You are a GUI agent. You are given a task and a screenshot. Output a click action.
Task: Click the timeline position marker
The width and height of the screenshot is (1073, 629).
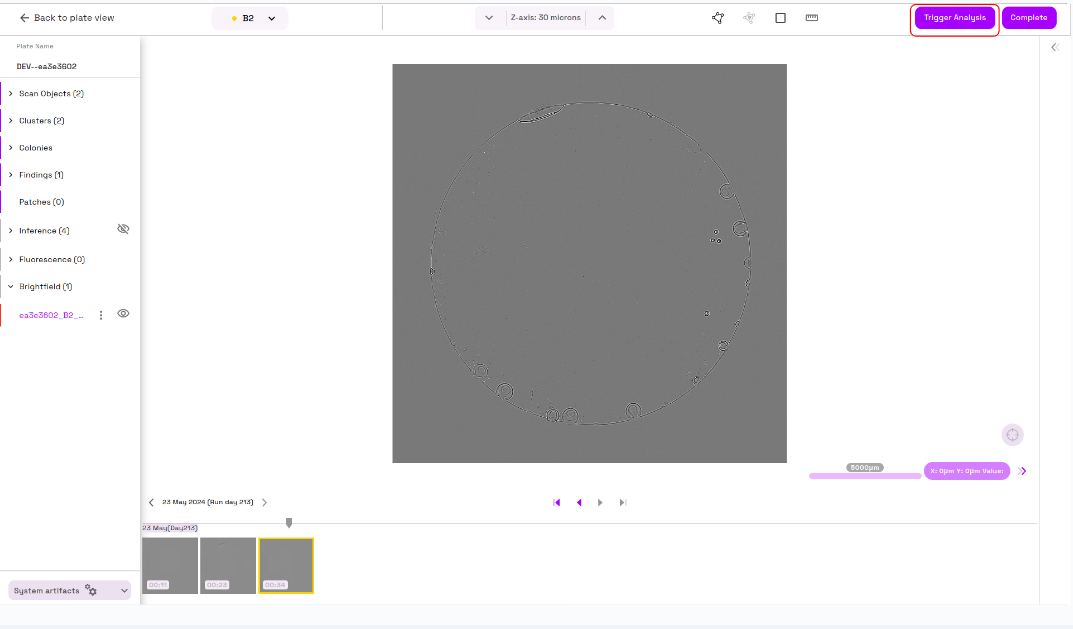(289, 522)
